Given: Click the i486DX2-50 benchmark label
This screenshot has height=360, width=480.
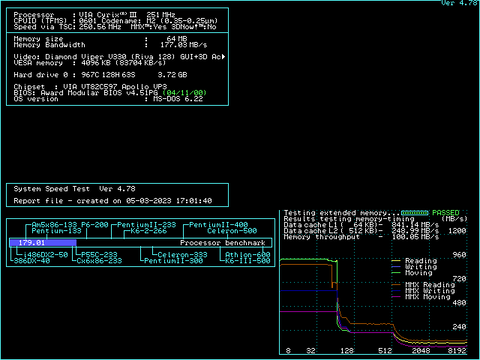Looking at the screenshot, I should (45, 255).
